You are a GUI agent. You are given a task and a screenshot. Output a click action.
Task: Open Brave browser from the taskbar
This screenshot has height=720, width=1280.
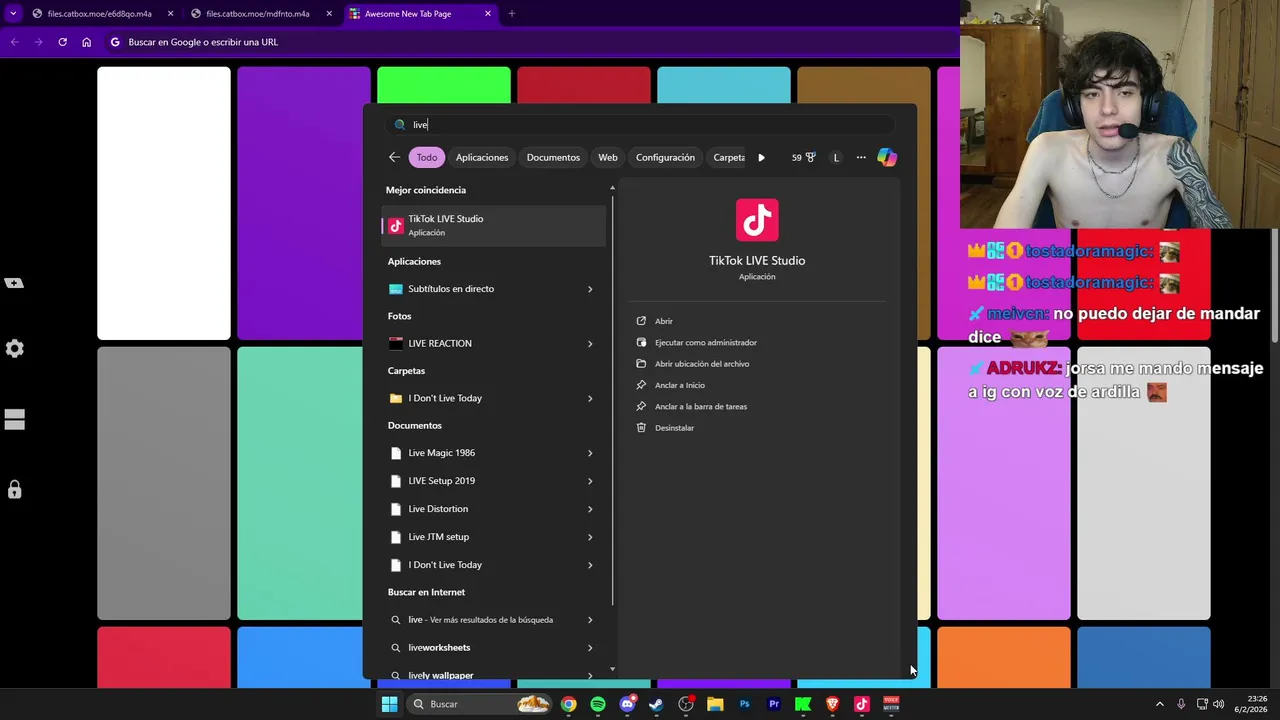[832, 704]
